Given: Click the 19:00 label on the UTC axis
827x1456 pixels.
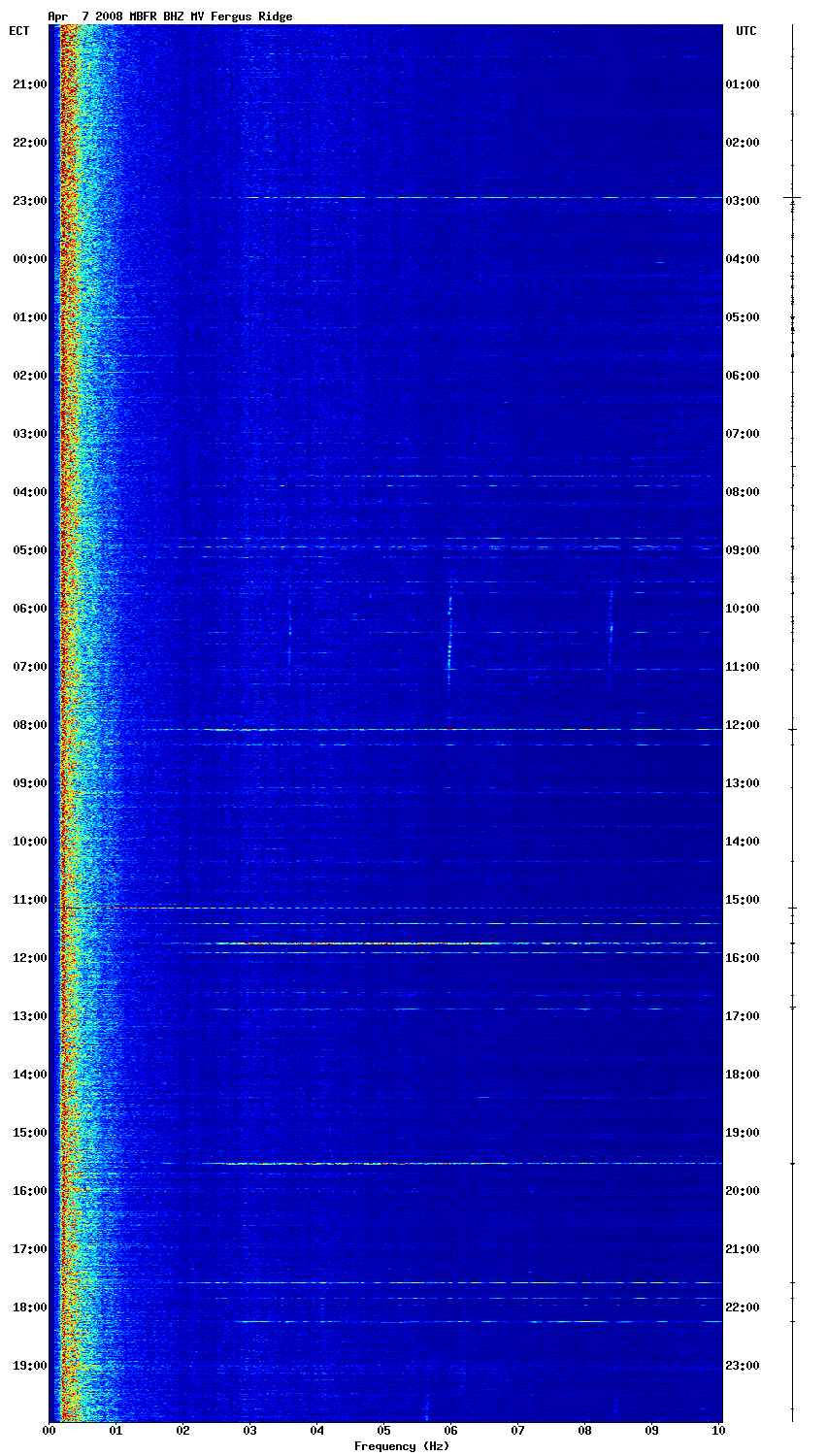Looking at the screenshot, I should tap(743, 1133).
